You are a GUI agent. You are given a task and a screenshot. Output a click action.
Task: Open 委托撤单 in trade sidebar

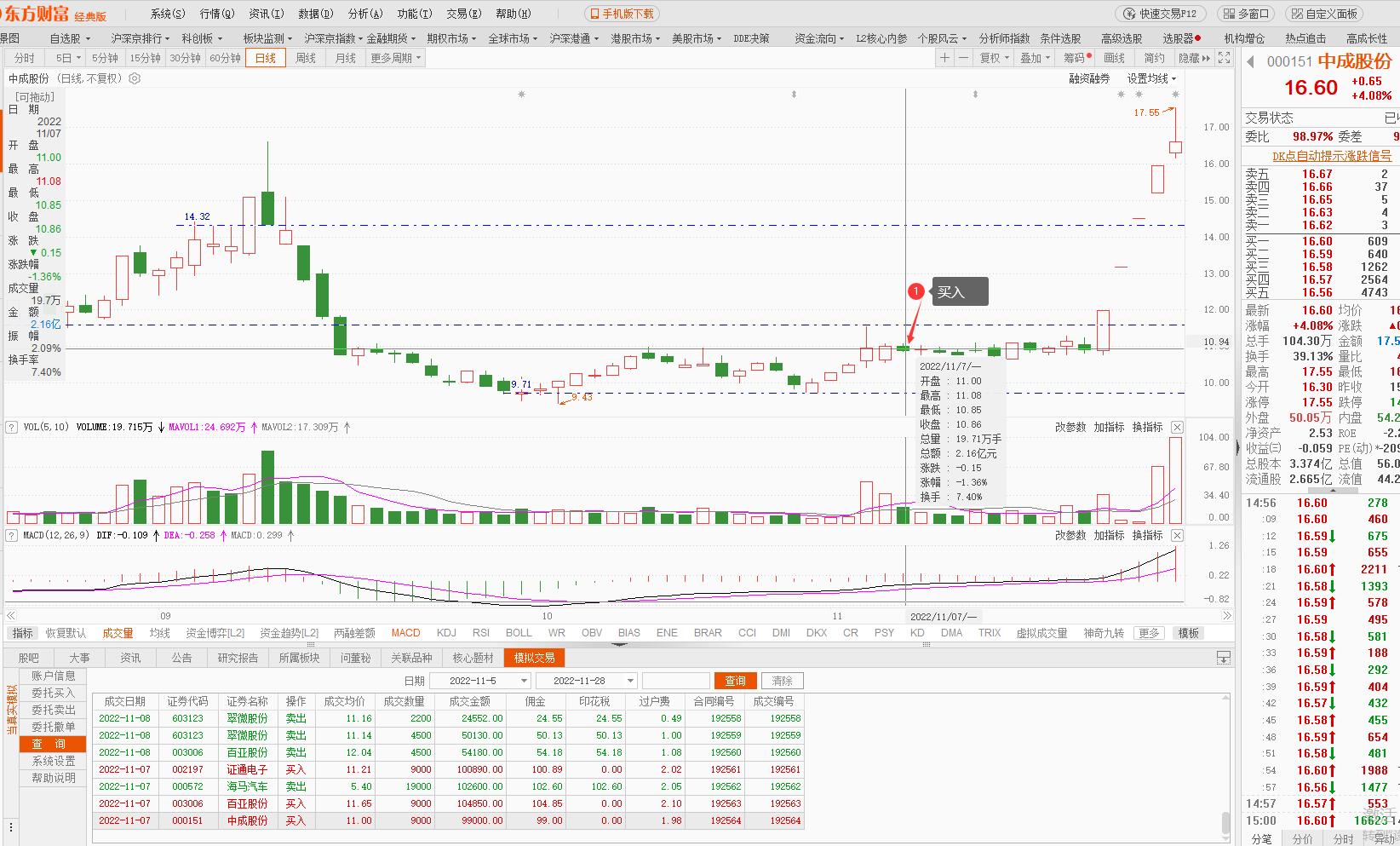click(54, 727)
